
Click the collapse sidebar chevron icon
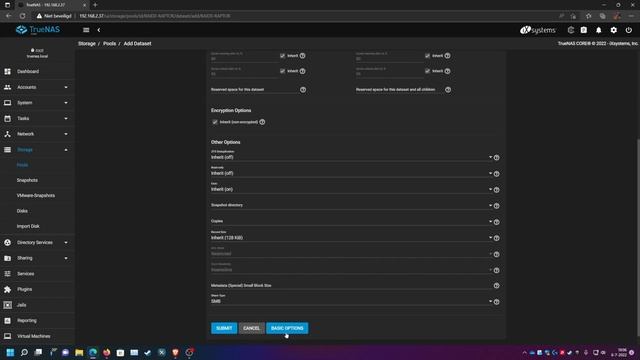[99, 30]
